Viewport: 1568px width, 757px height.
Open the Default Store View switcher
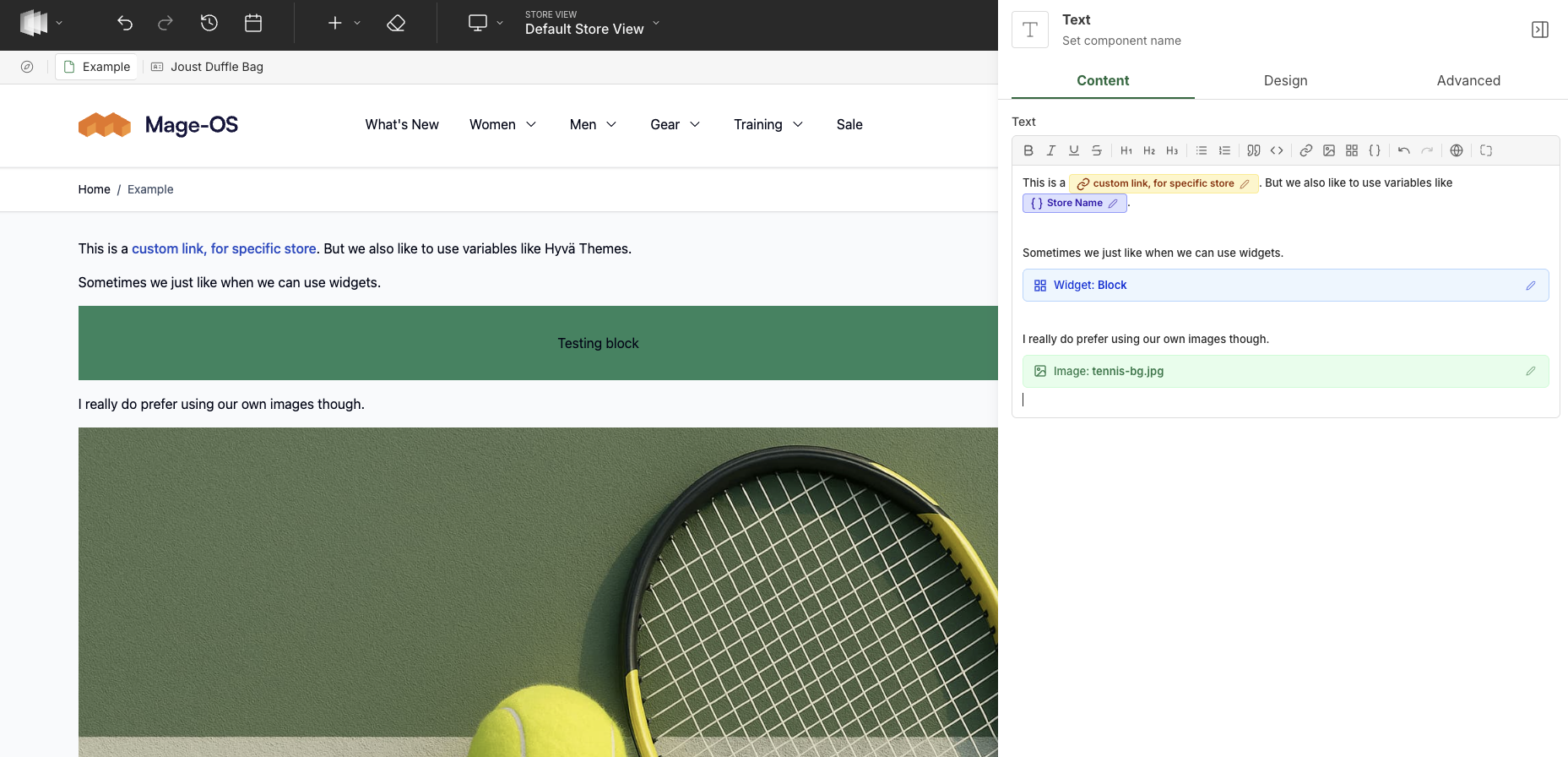click(x=592, y=24)
